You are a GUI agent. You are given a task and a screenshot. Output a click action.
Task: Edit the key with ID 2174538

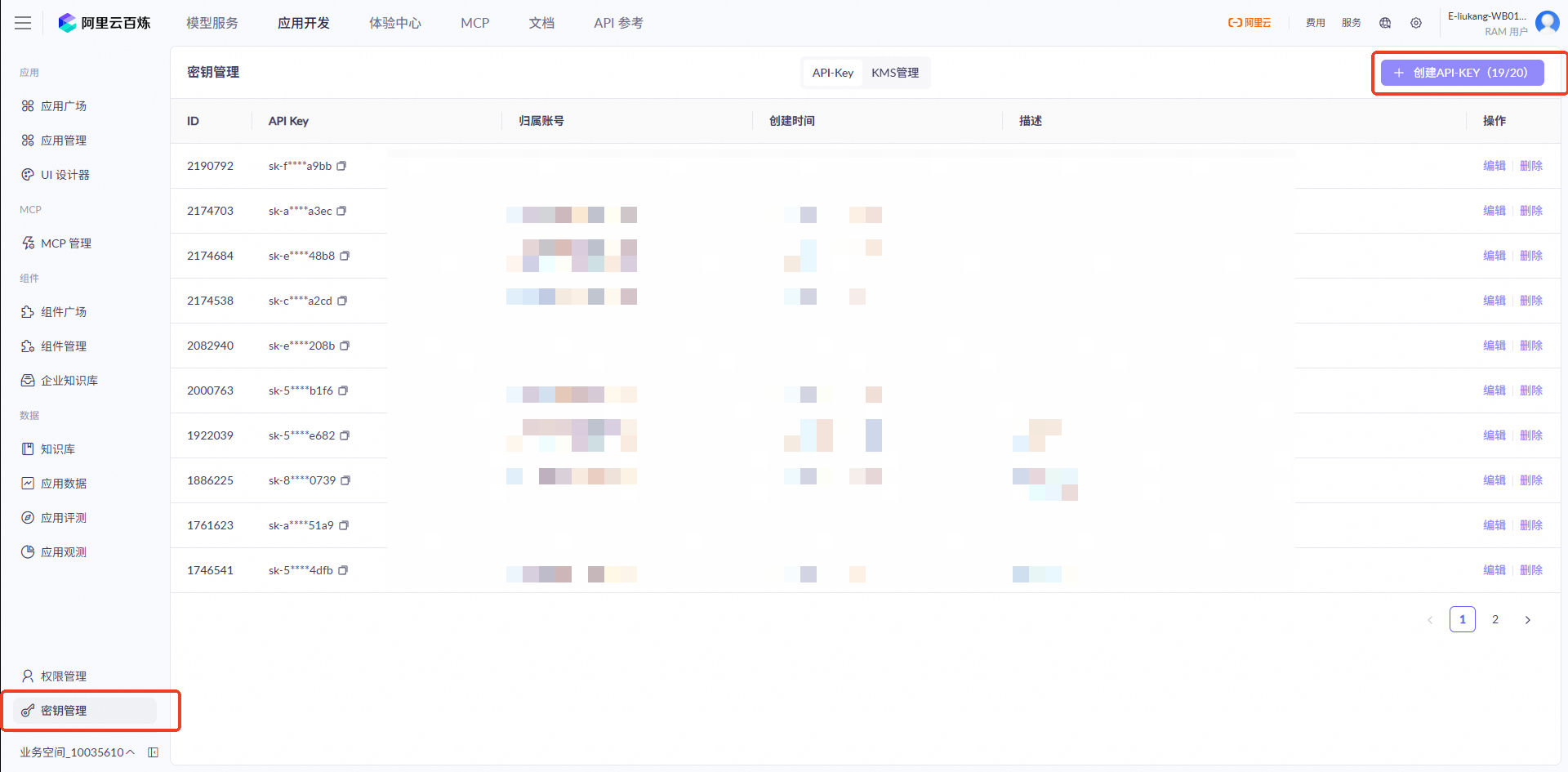click(x=1494, y=301)
